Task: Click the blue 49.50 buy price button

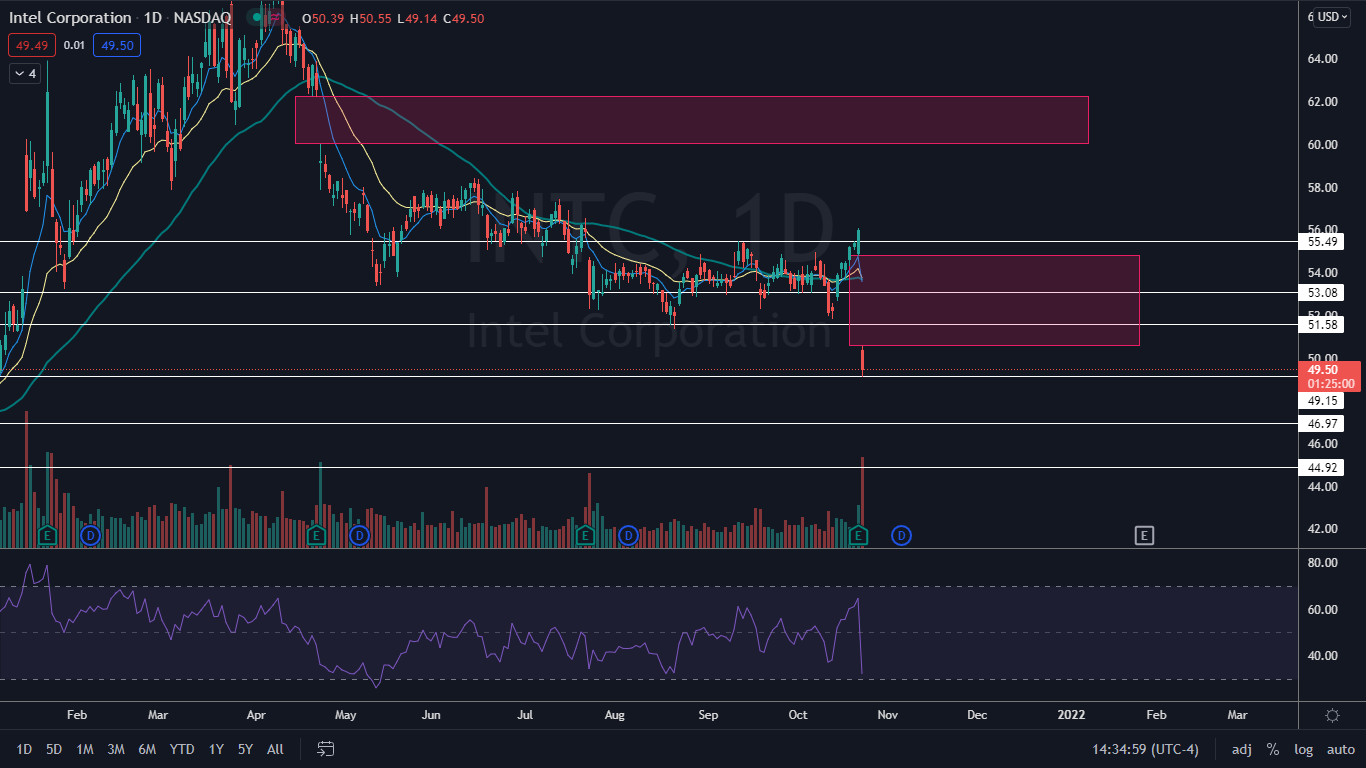Action: click(x=117, y=45)
